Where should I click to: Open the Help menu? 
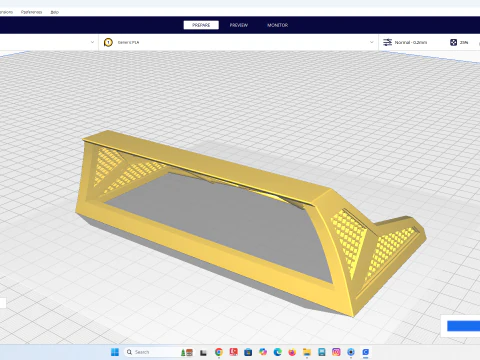click(x=55, y=12)
